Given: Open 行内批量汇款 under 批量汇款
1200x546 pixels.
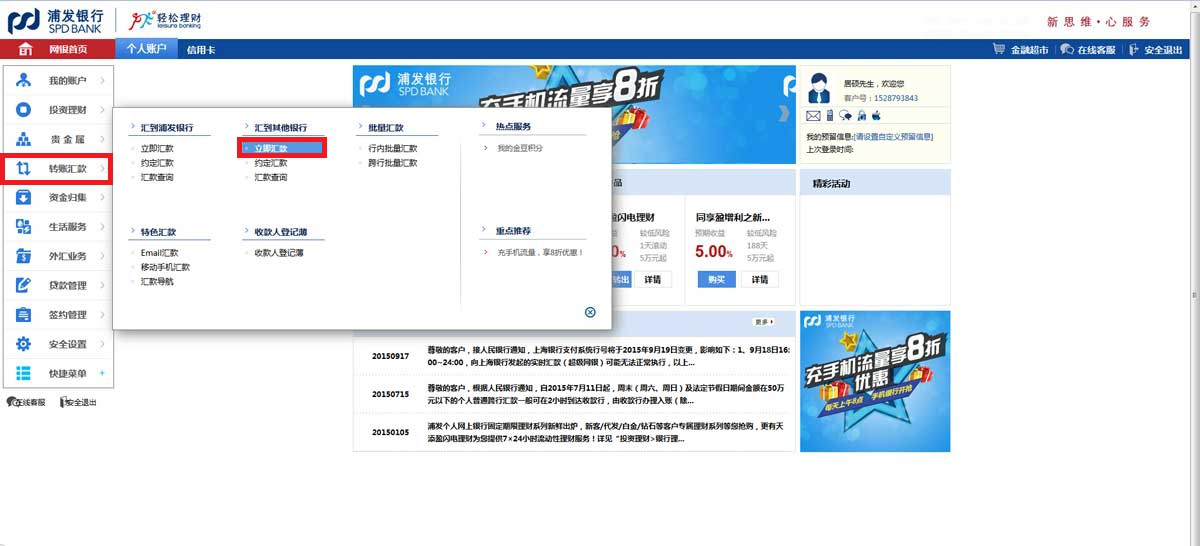Looking at the screenshot, I should click(x=393, y=148).
